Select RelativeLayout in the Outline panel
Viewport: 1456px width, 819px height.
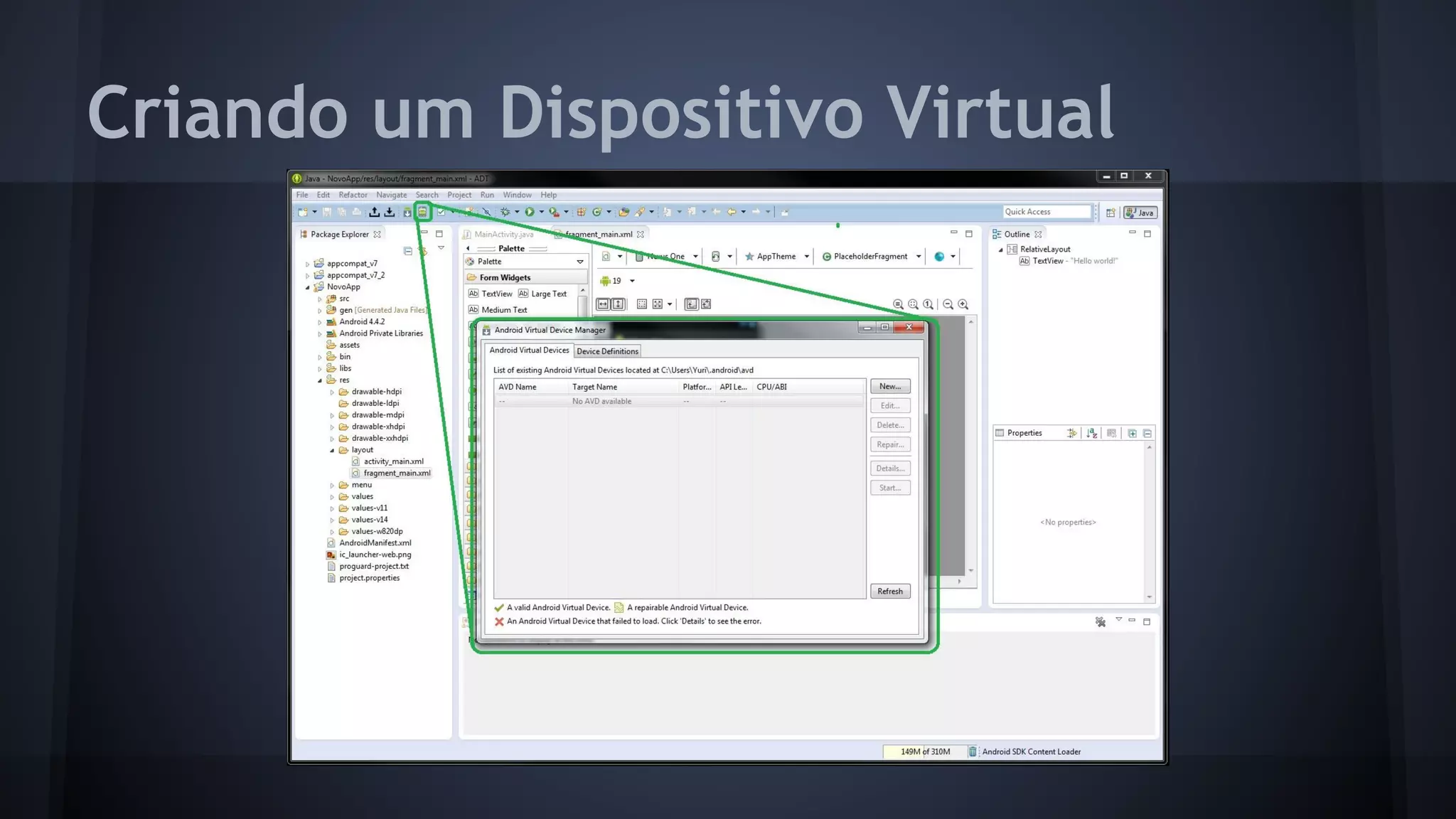pos(1039,250)
